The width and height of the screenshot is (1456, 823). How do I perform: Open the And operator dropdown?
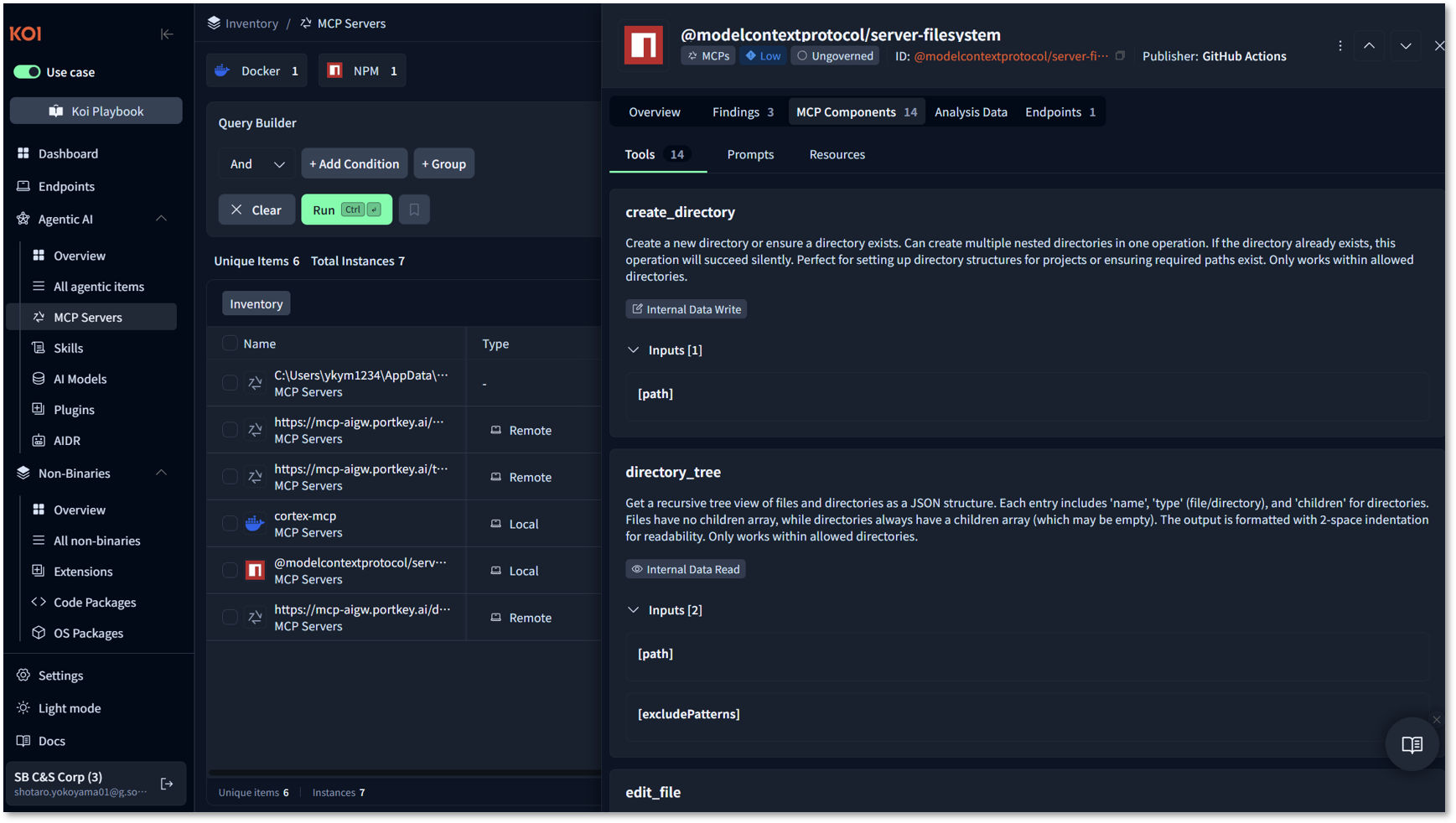pos(256,163)
